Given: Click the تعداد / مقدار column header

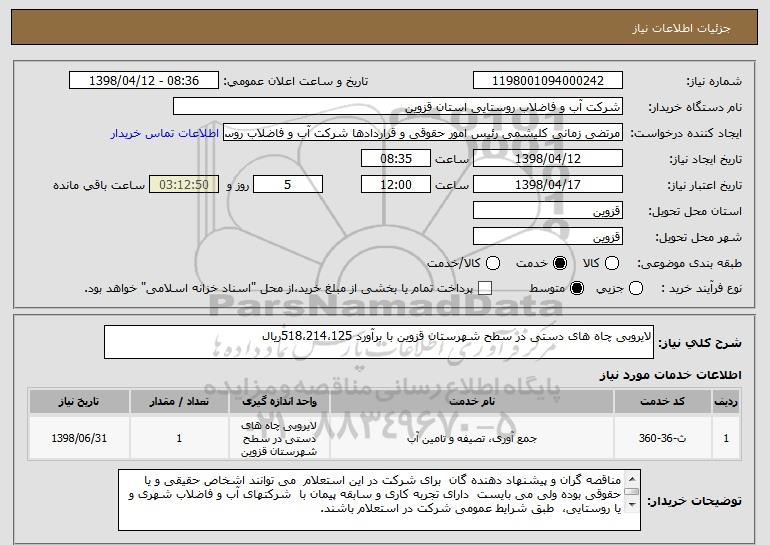Looking at the screenshot, I should 179,402.
